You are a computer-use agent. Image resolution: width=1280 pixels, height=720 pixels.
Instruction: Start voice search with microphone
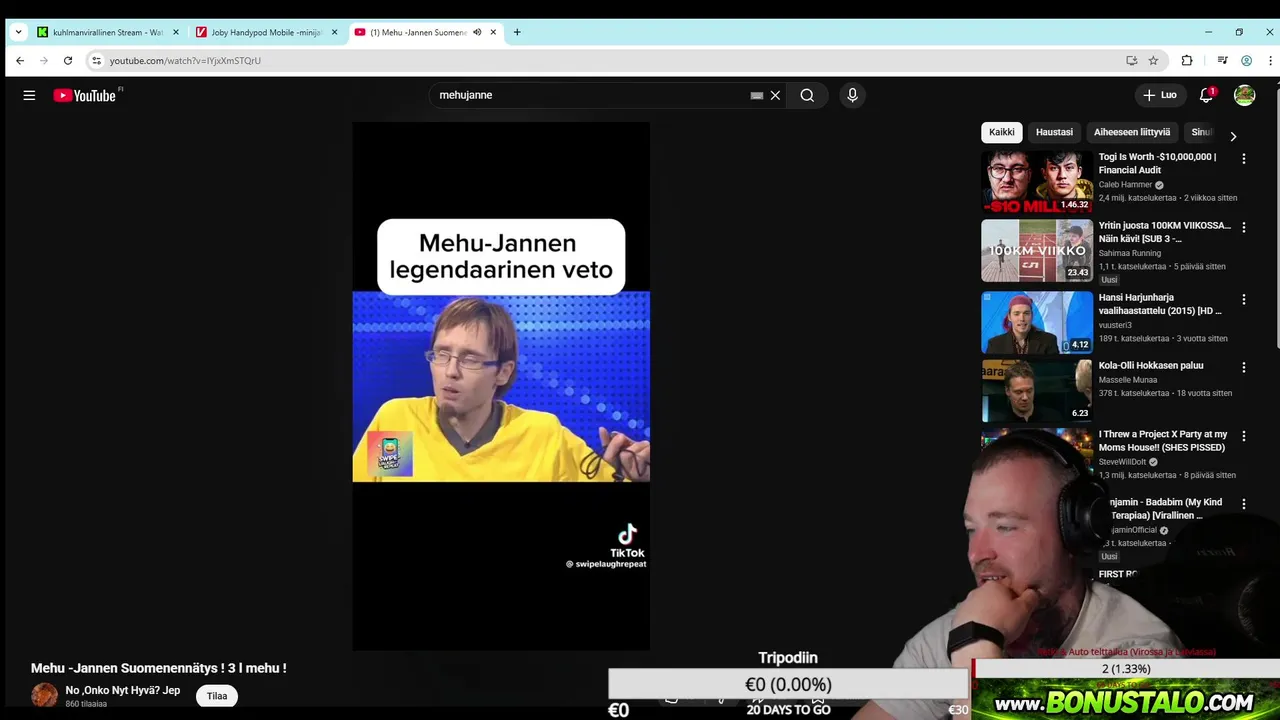click(x=852, y=95)
